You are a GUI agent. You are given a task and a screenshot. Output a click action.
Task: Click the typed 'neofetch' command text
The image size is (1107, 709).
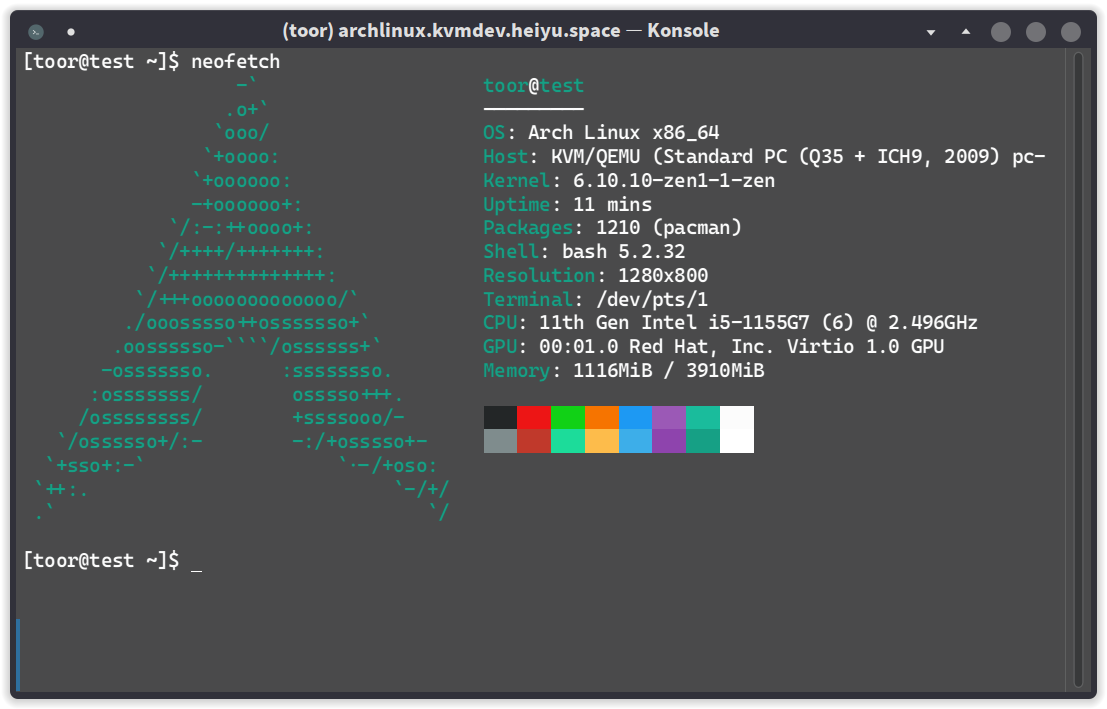pos(236,62)
